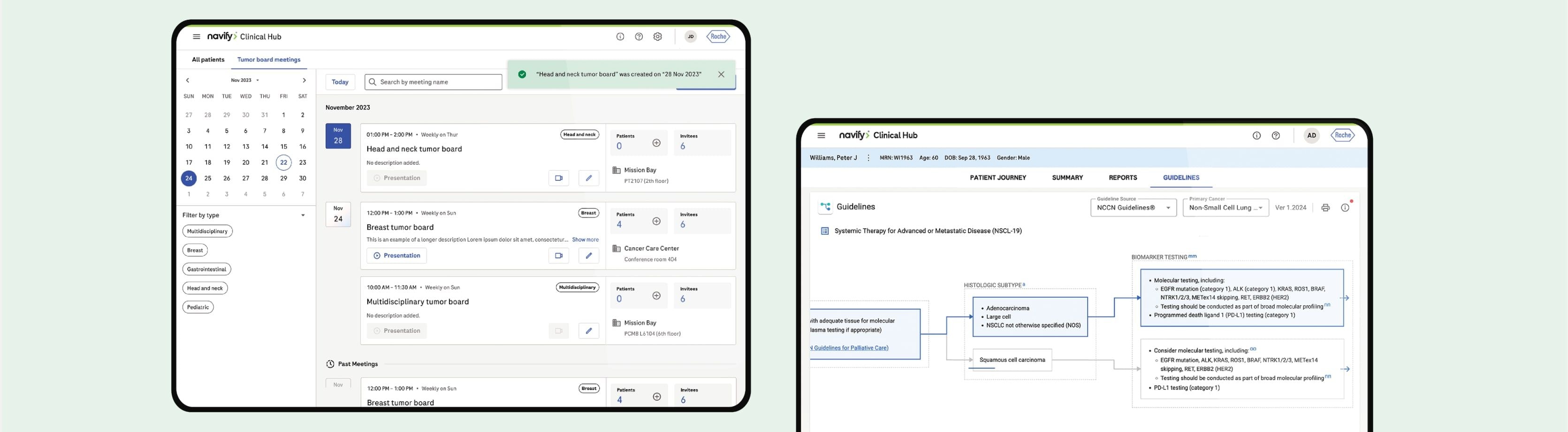Click the NSCL-19 document icon
Image resolution: width=1568 pixels, height=432 pixels.
point(825,231)
